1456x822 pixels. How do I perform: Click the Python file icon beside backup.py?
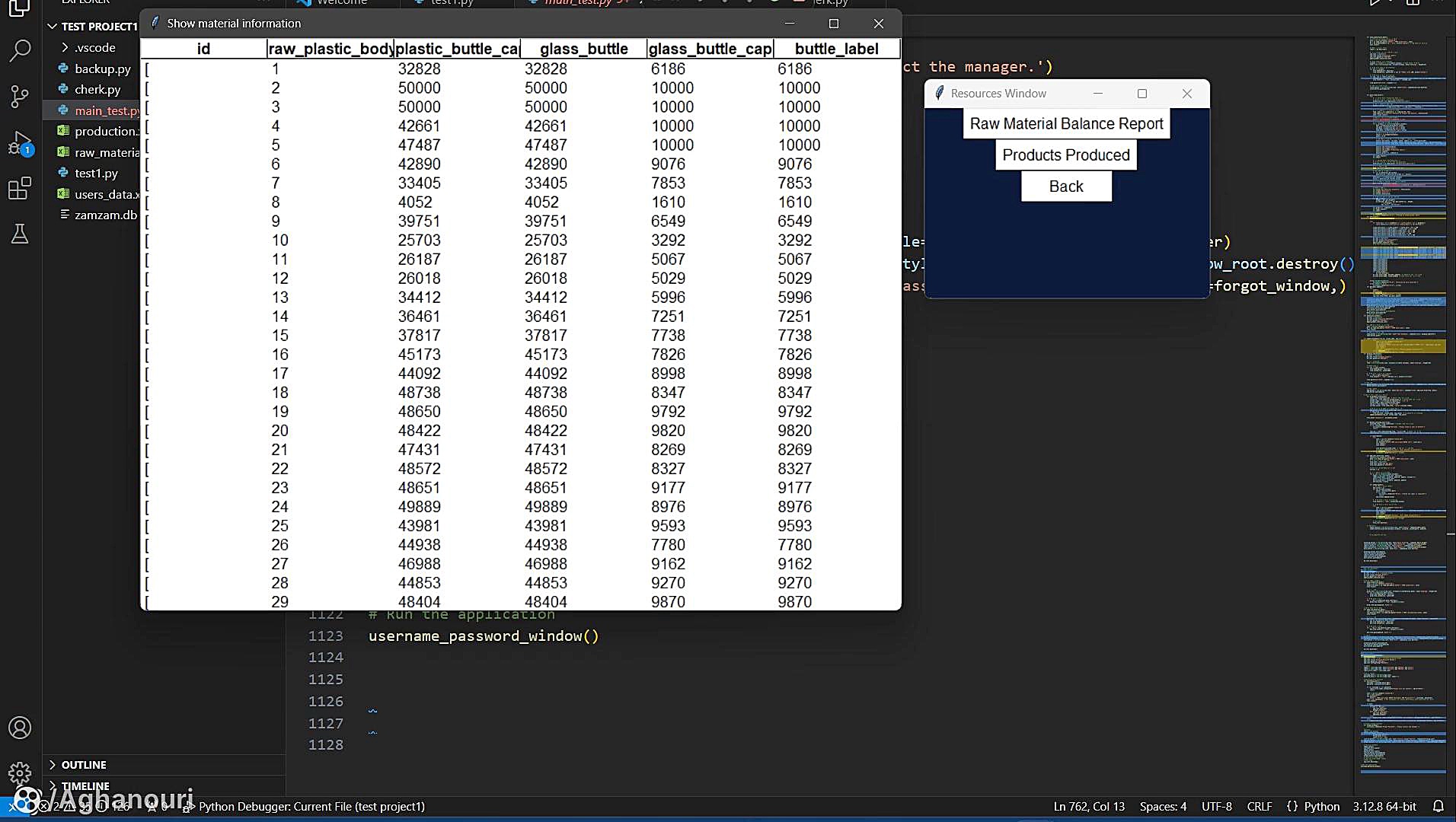(63, 68)
